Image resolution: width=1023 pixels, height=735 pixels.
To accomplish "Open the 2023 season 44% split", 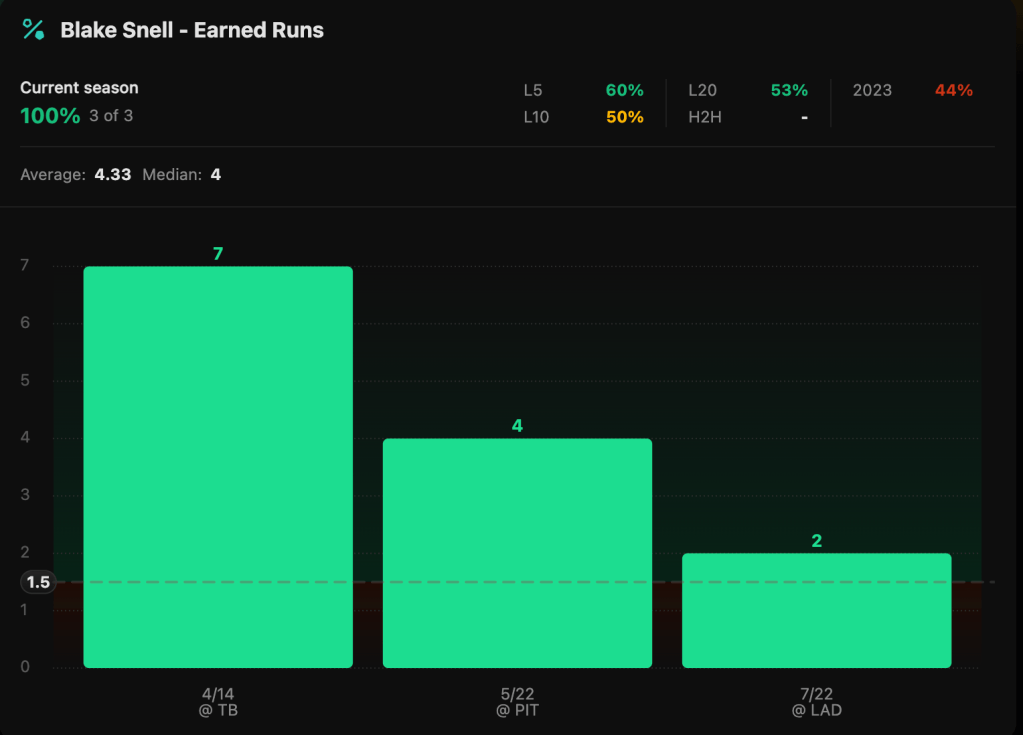I will click(911, 90).
